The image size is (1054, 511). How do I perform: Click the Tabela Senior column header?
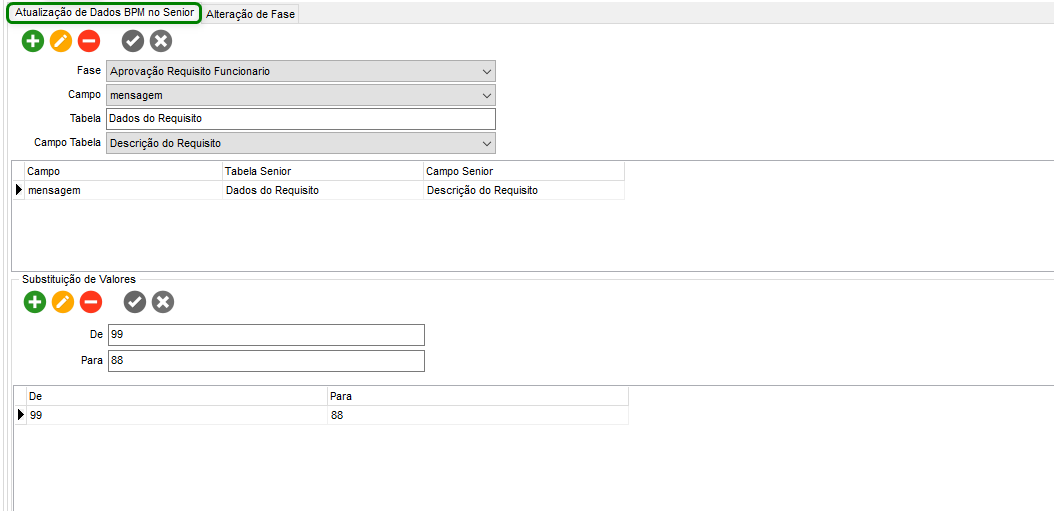click(322, 171)
